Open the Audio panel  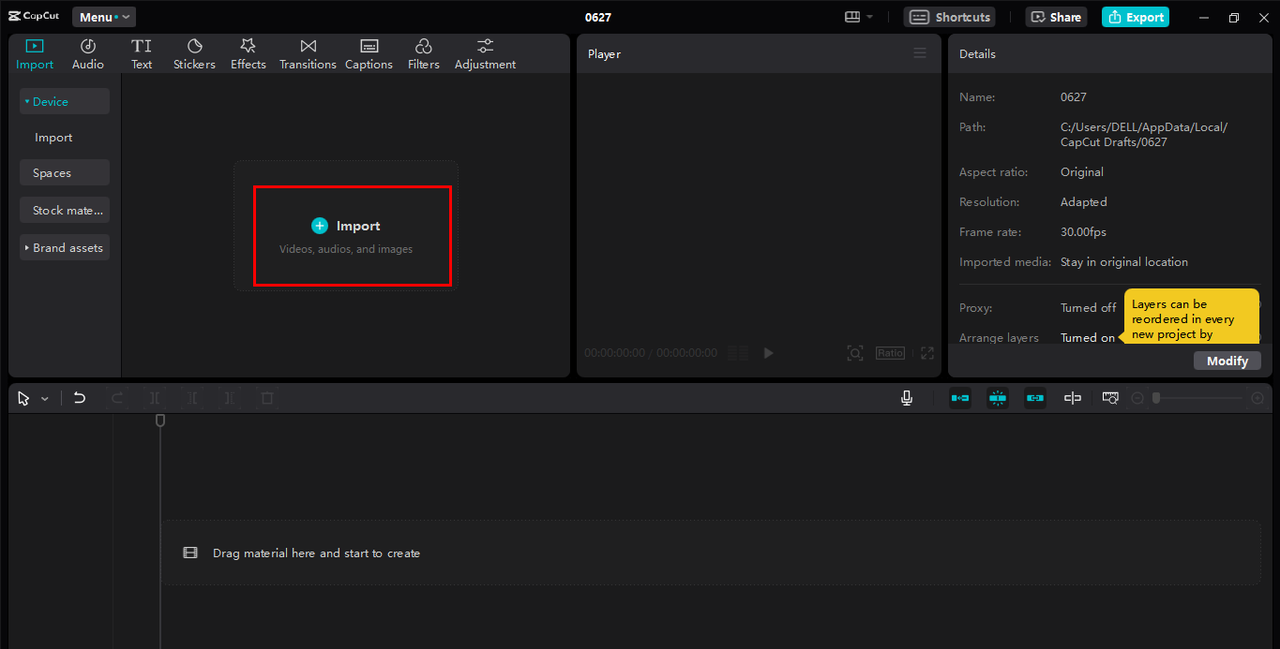pyautogui.click(x=88, y=54)
